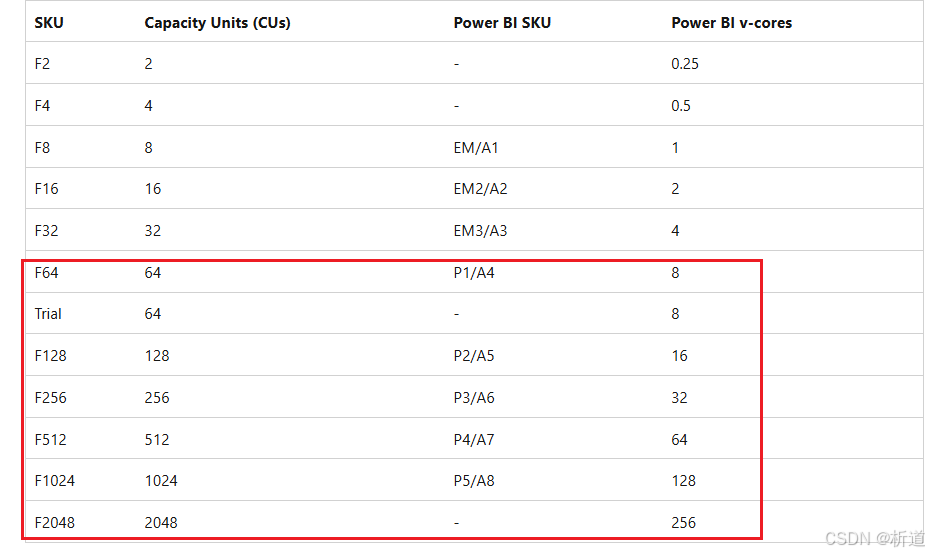Select the P2/A5 cell in the F128 row

pyautogui.click(x=474, y=356)
